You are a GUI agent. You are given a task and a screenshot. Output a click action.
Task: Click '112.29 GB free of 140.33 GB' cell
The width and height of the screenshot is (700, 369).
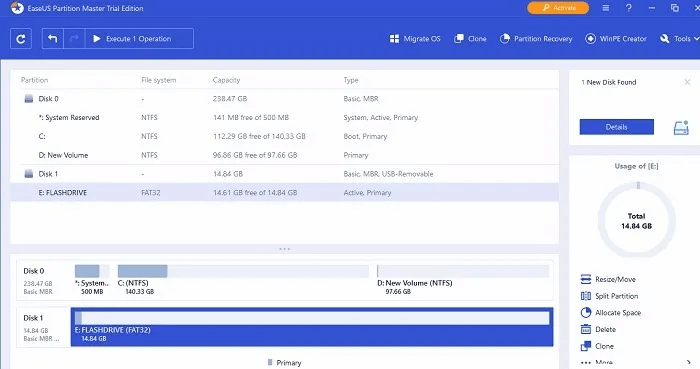click(x=259, y=136)
